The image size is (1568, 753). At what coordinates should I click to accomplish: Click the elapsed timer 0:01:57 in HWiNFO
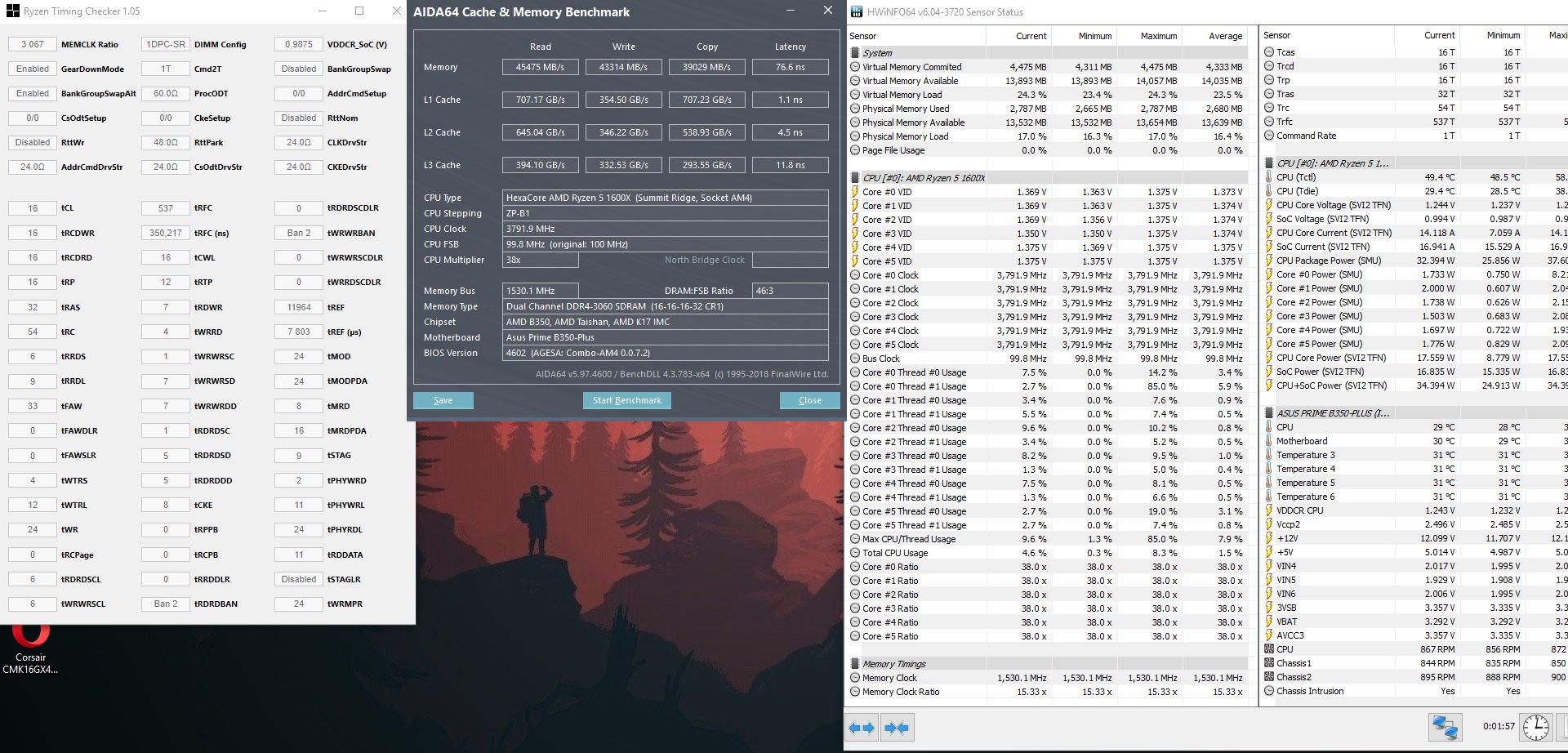(x=1499, y=726)
